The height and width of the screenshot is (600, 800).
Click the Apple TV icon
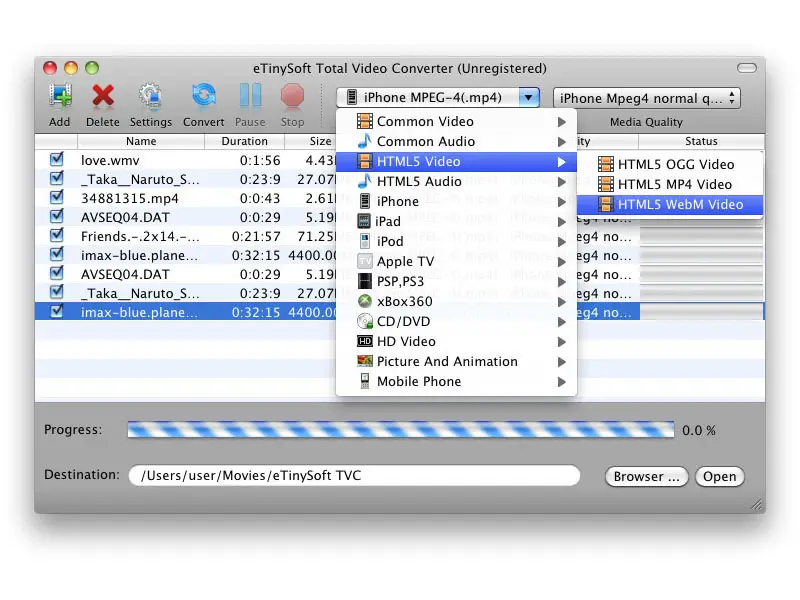pyautogui.click(x=365, y=261)
